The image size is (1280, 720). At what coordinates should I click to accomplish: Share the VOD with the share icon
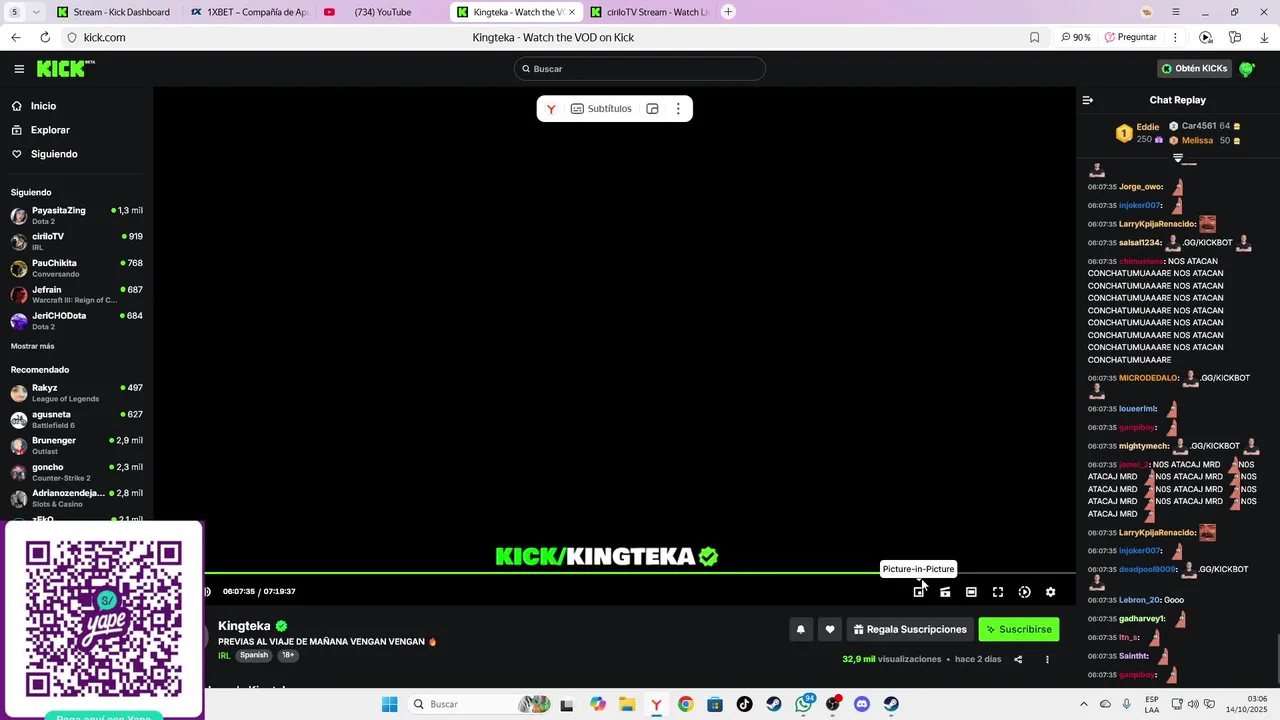(x=1018, y=659)
